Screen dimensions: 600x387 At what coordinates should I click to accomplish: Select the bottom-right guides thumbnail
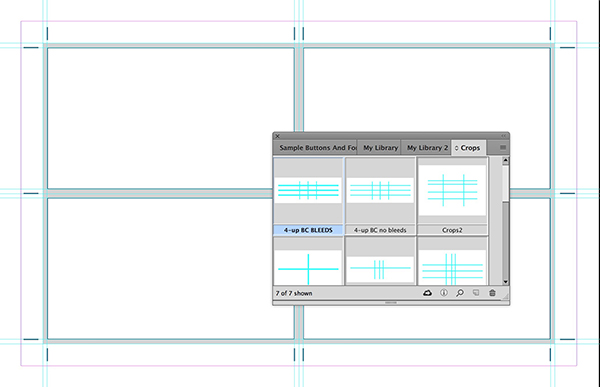click(x=452, y=262)
